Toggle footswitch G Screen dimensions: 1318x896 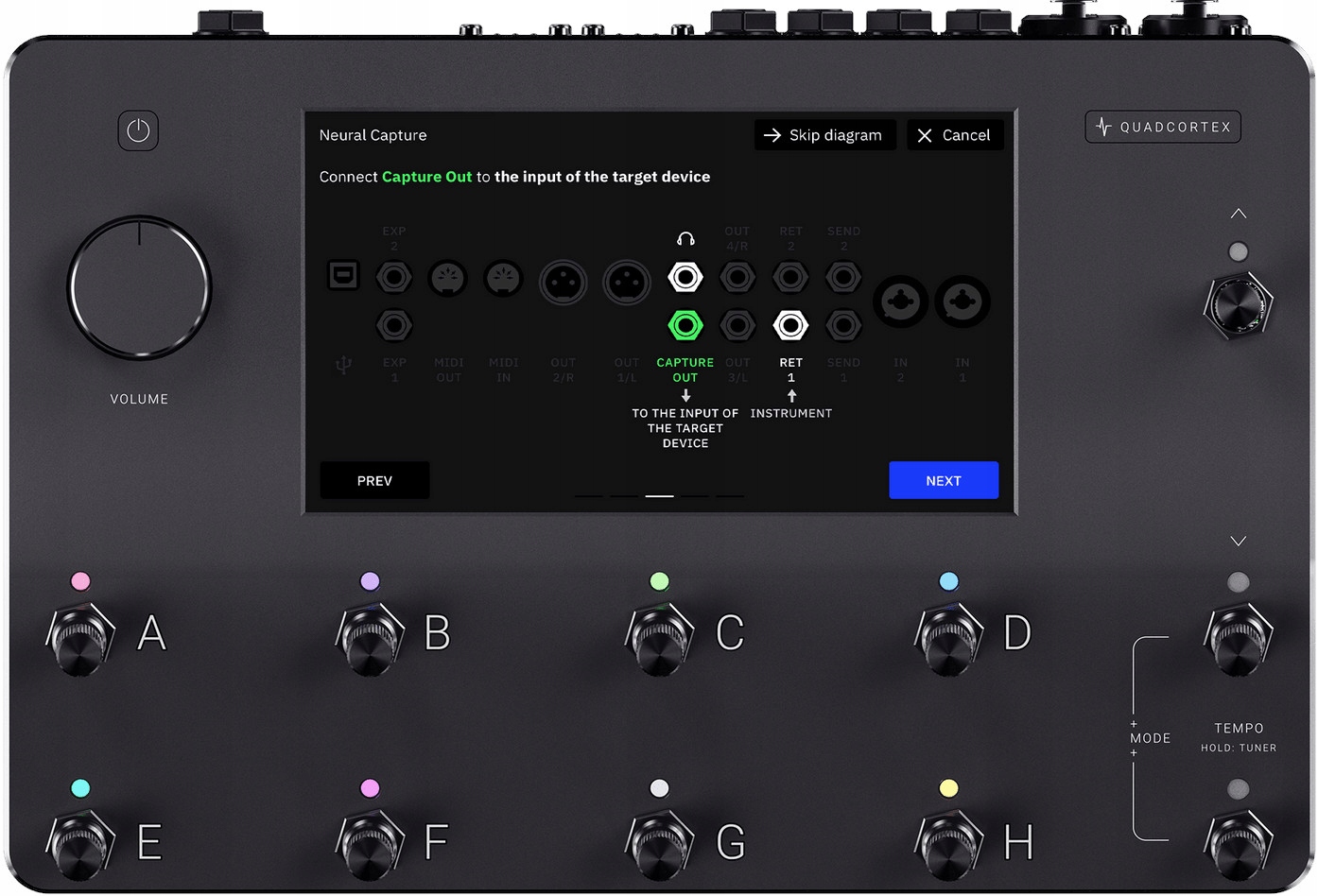[660, 846]
